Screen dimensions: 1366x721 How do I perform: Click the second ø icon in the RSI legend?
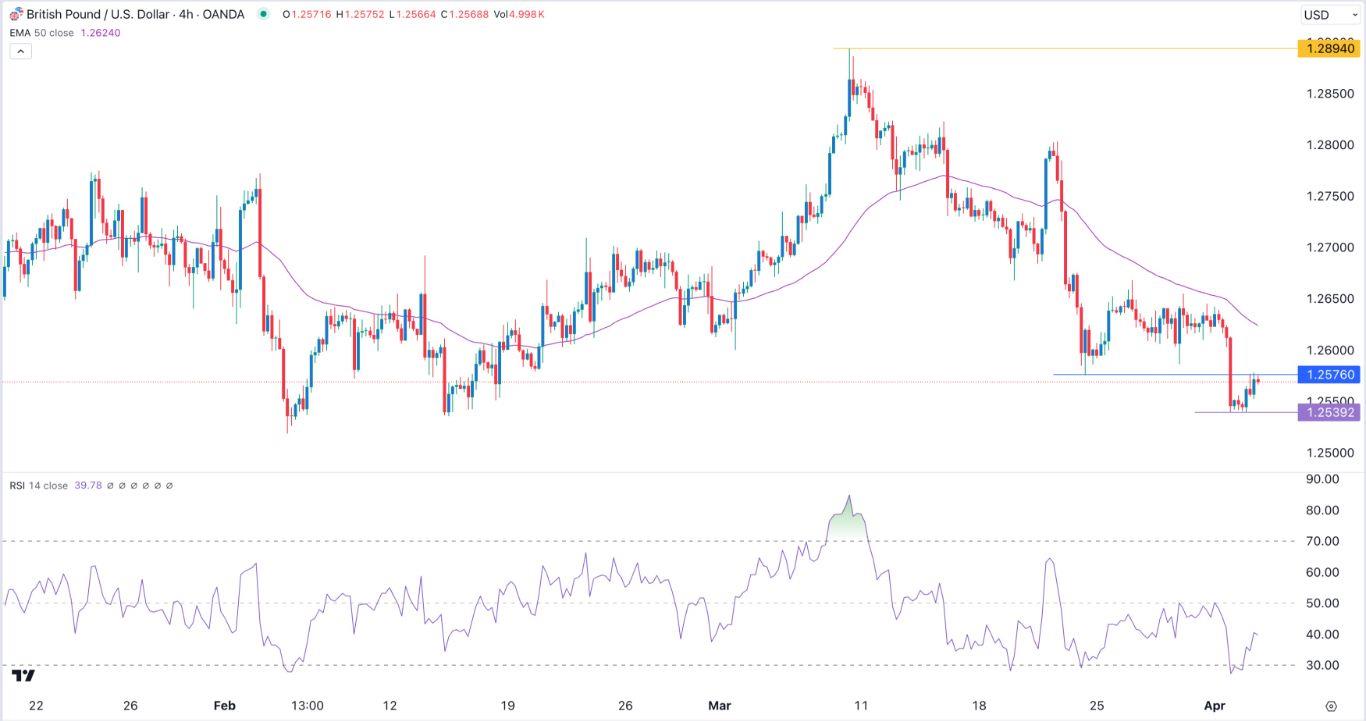click(122, 485)
